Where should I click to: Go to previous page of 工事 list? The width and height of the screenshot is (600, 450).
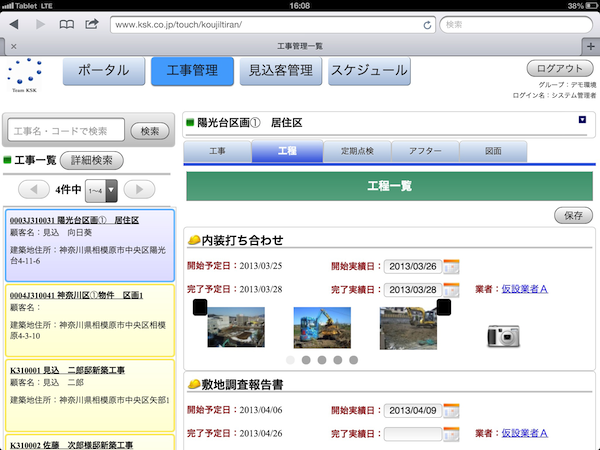(36, 190)
